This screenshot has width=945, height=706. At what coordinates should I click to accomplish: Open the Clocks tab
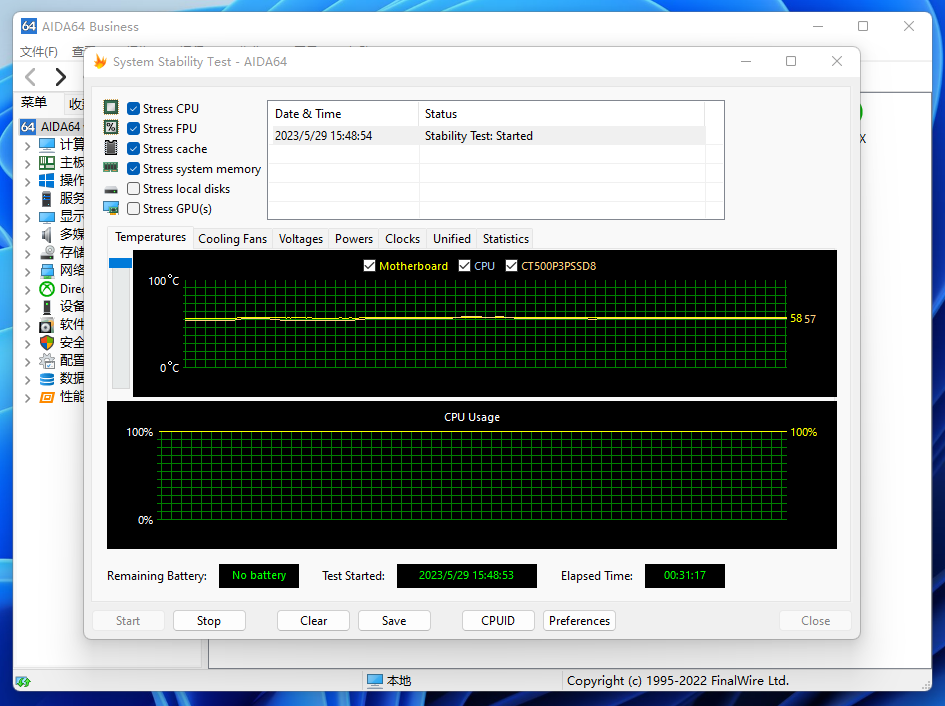point(403,239)
